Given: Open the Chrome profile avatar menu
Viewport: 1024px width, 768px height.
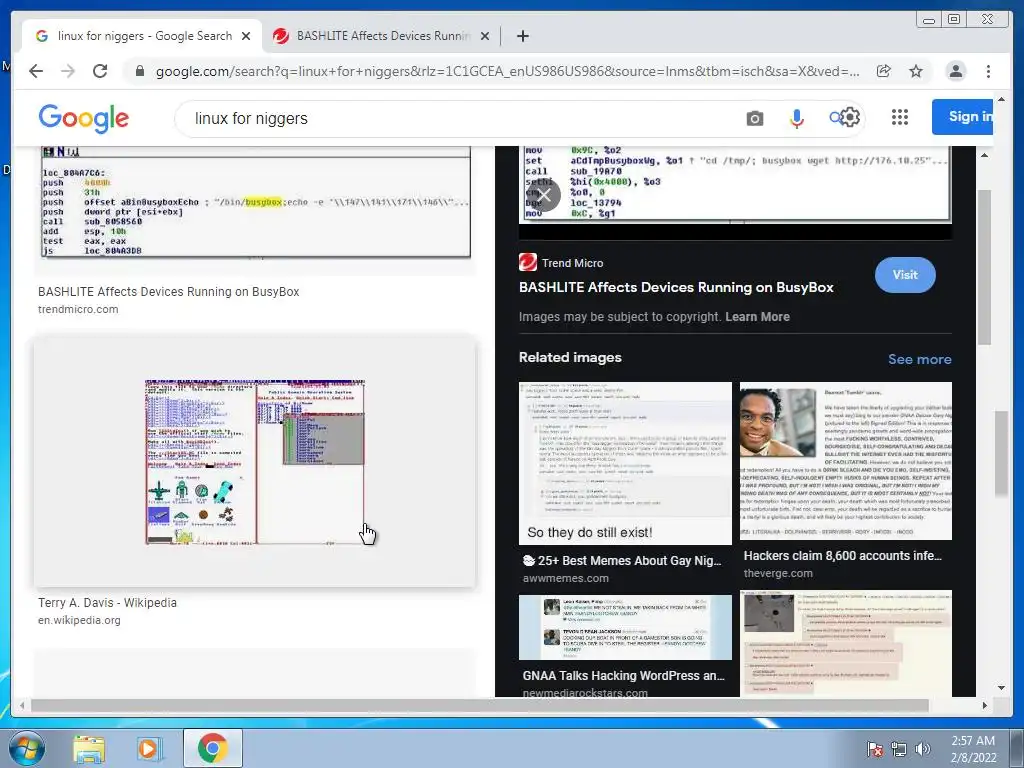Looking at the screenshot, I should [955, 71].
